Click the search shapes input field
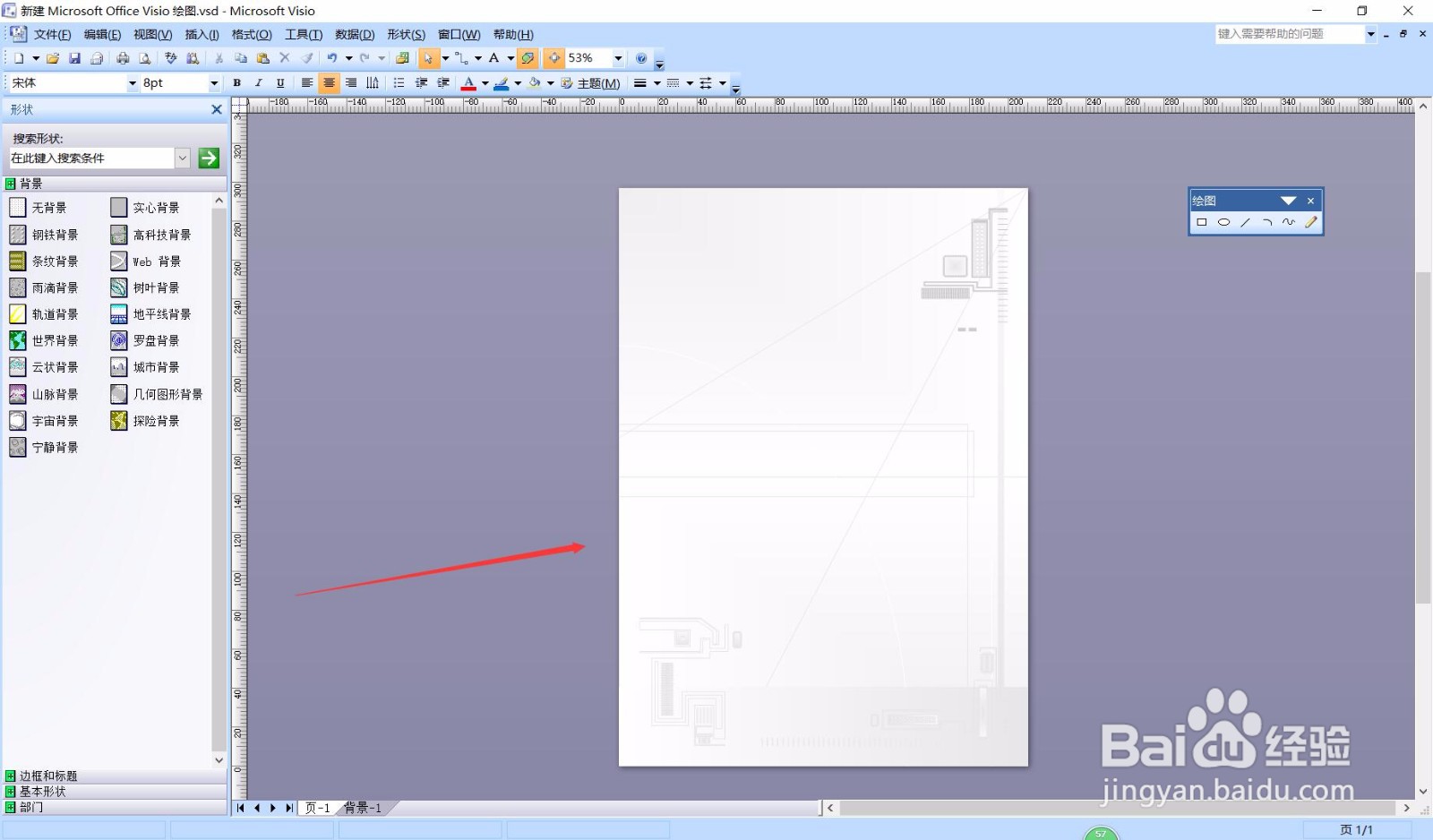Image resolution: width=1433 pixels, height=840 pixels. 91,158
